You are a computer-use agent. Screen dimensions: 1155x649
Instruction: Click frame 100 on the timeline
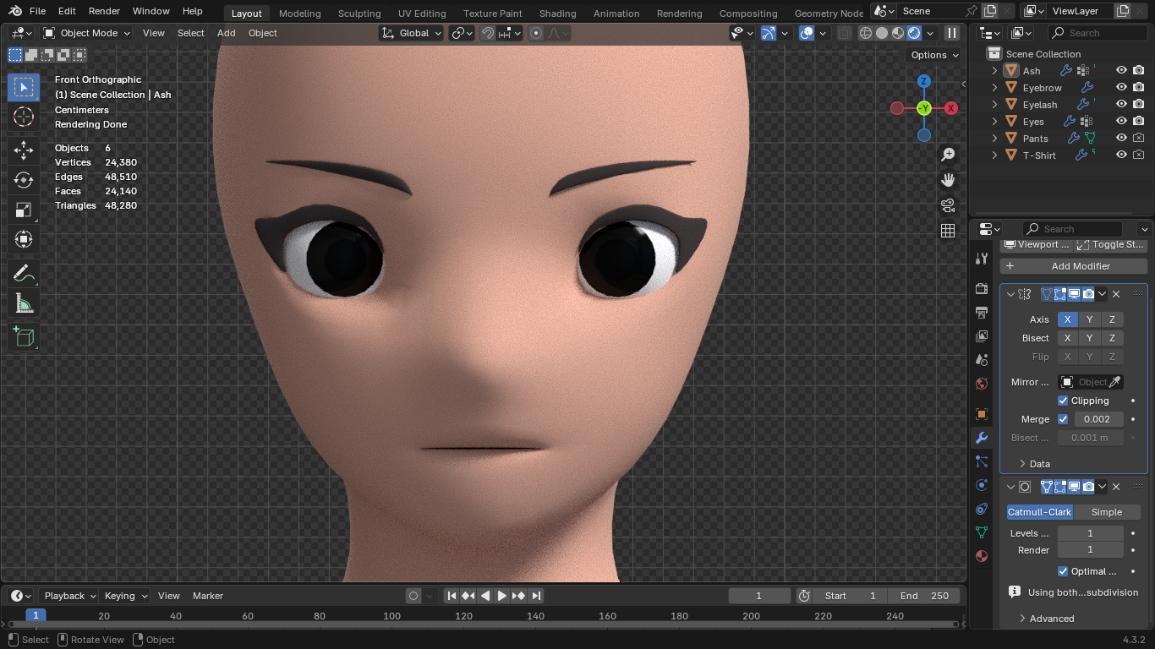click(392, 616)
